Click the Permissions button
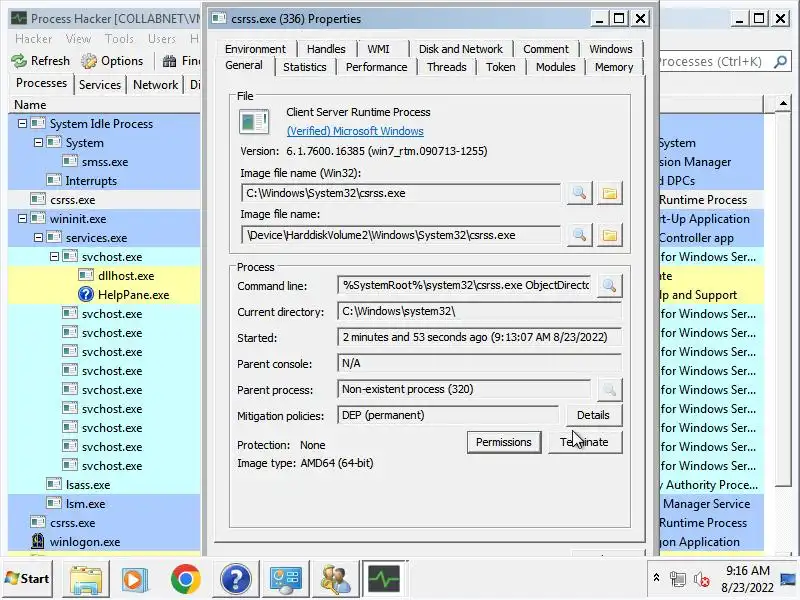Image resolution: width=800 pixels, height=600 pixels. tap(504, 442)
